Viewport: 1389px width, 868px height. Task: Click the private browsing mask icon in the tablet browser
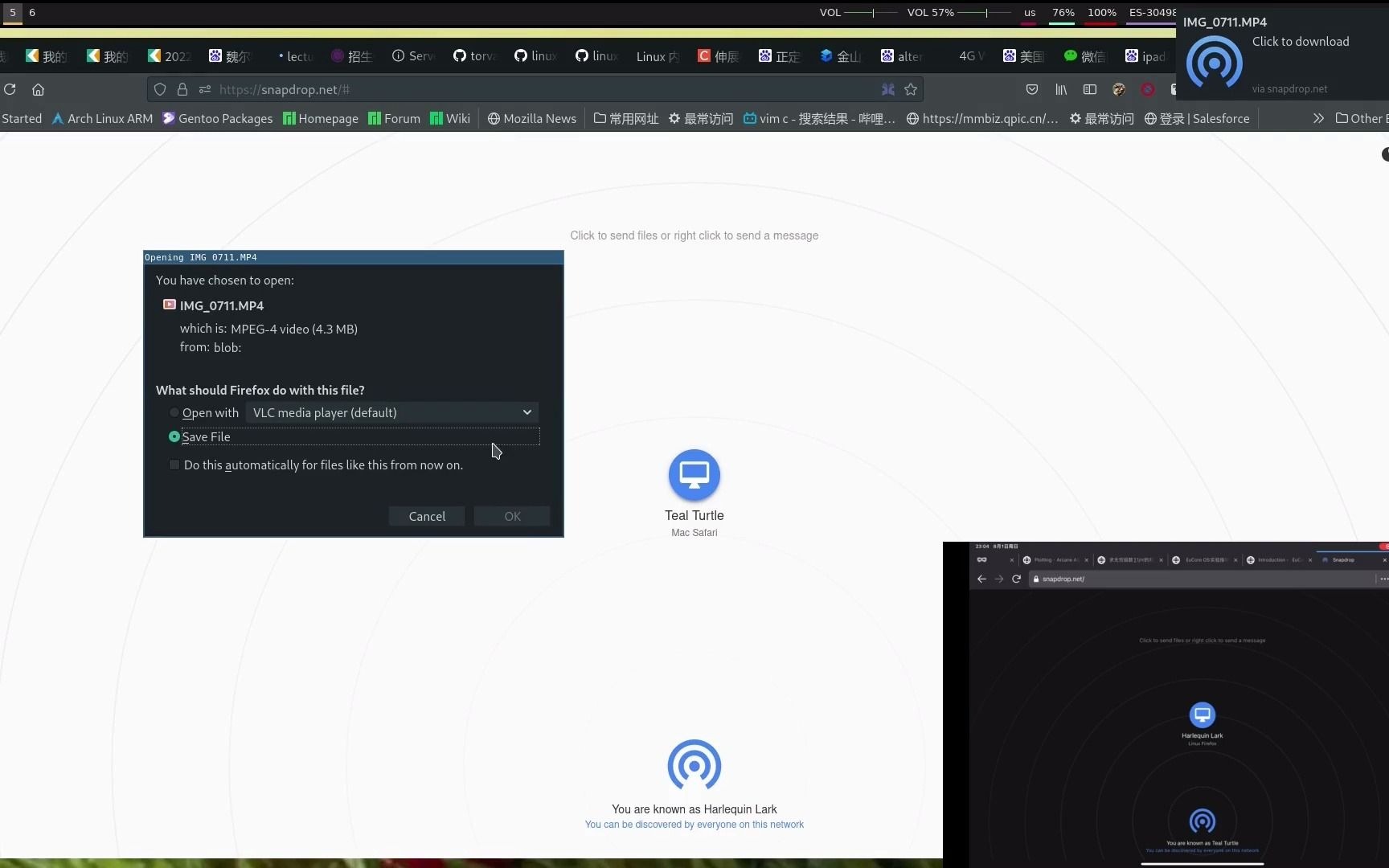pyautogui.click(x=981, y=559)
